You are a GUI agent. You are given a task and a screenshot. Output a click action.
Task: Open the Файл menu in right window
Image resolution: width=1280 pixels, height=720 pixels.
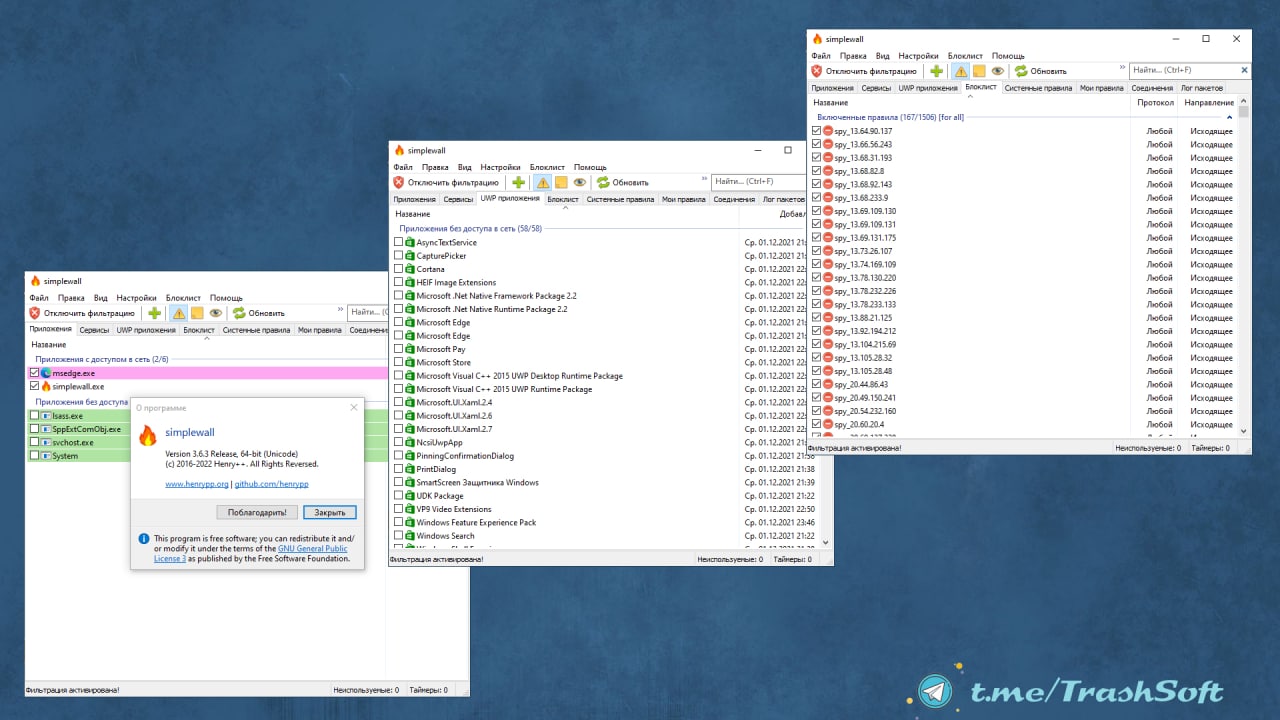[821, 56]
